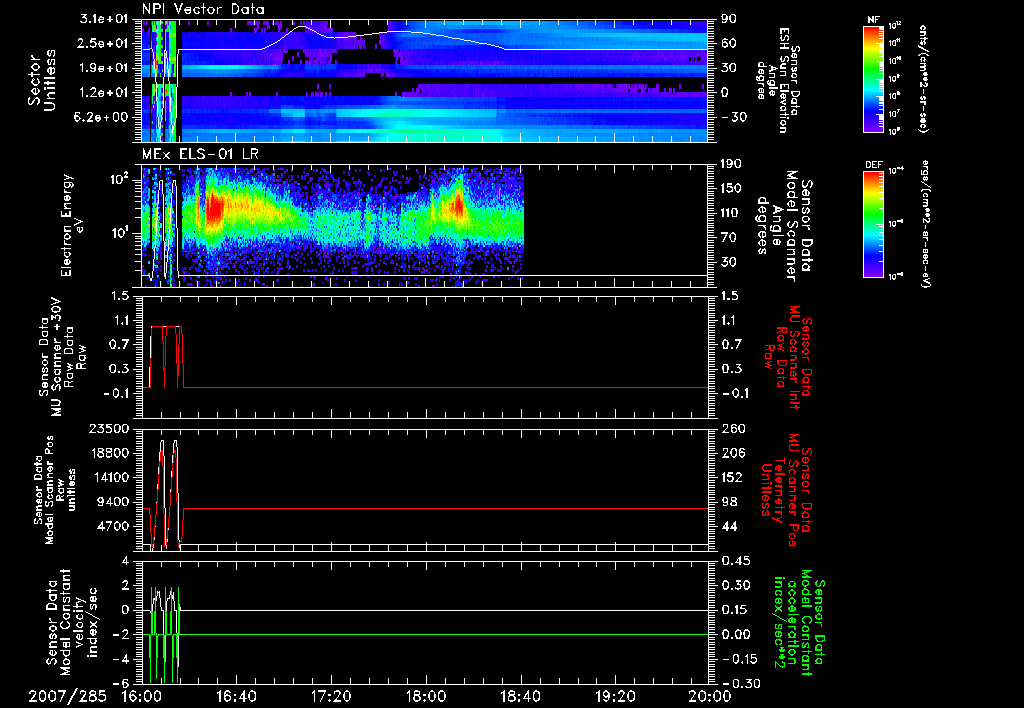Click the 19:20 time axis label

coord(615,696)
